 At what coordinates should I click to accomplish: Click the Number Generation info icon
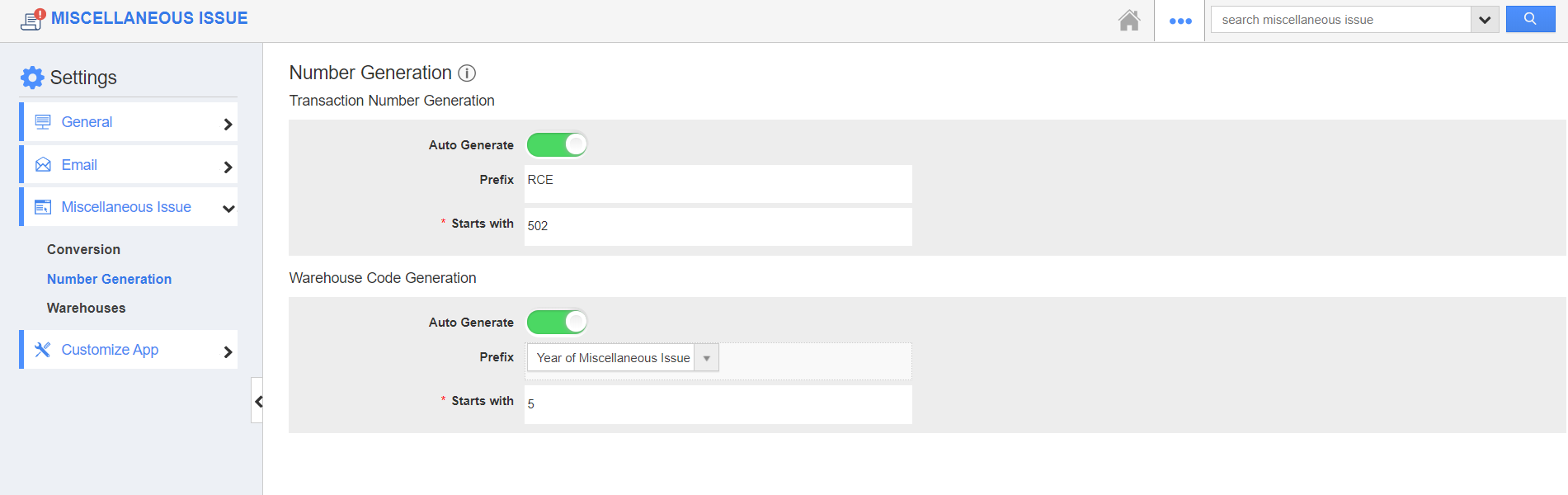467,73
